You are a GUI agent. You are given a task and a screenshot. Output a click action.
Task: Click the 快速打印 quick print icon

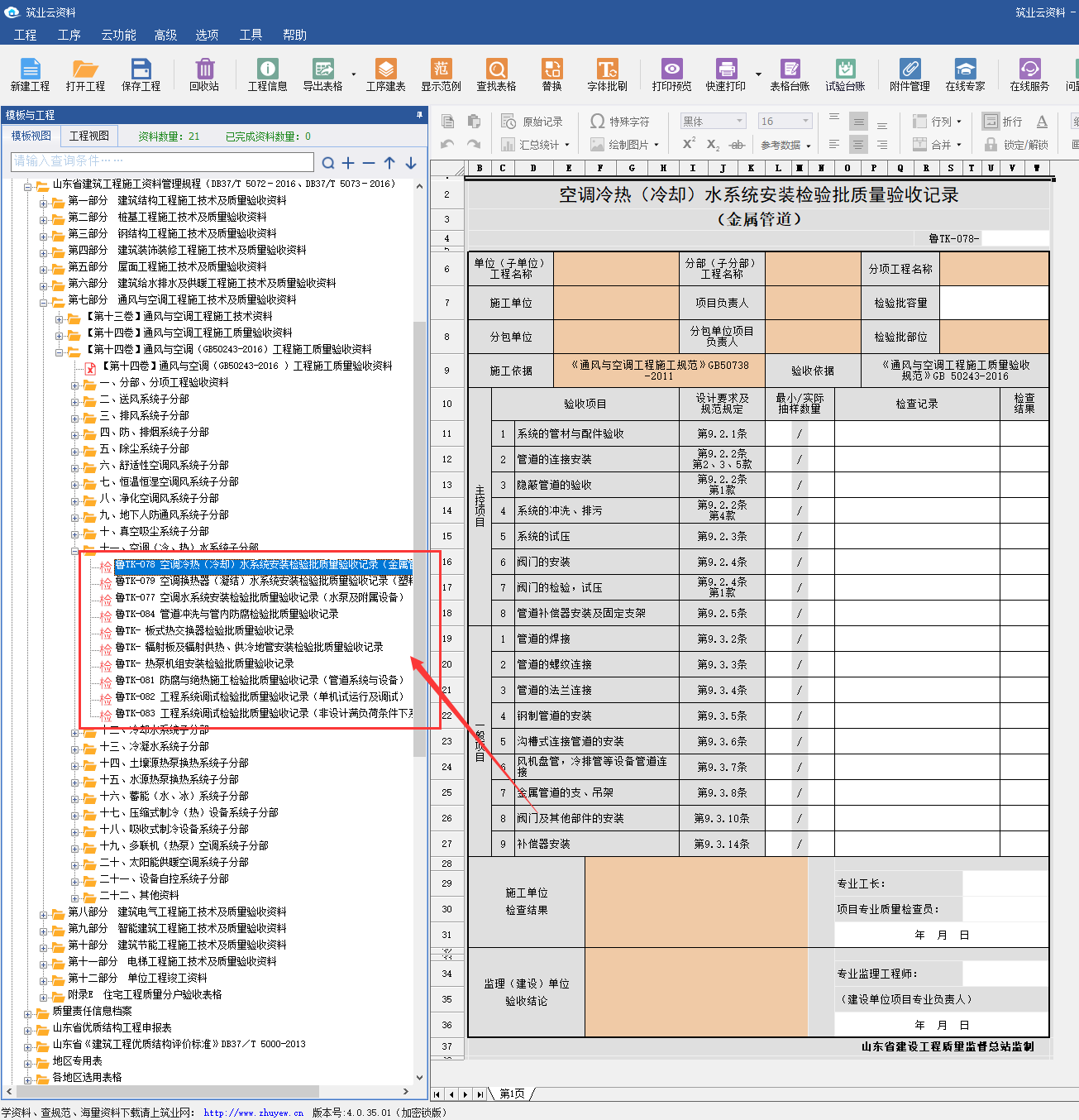[726, 74]
